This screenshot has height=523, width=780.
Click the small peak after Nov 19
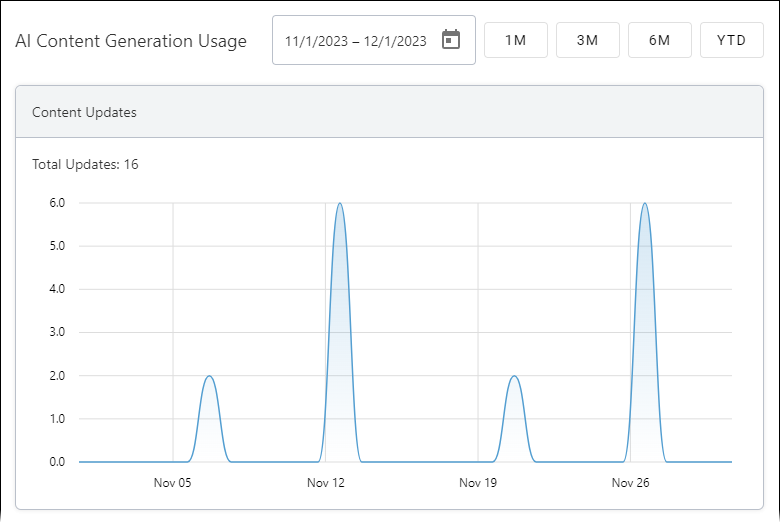(x=514, y=377)
